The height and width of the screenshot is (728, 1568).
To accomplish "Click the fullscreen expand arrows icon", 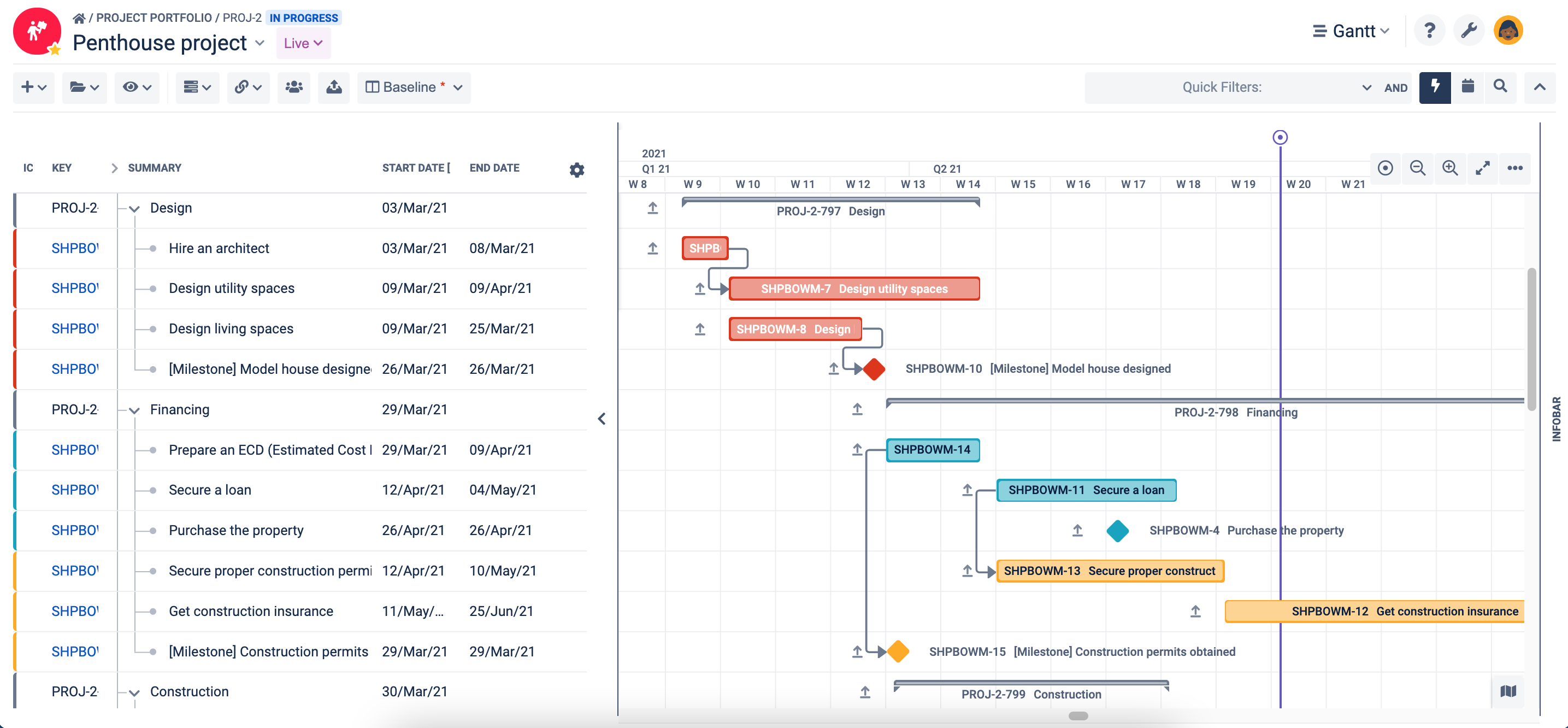I will pyautogui.click(x=1482, y=168).
